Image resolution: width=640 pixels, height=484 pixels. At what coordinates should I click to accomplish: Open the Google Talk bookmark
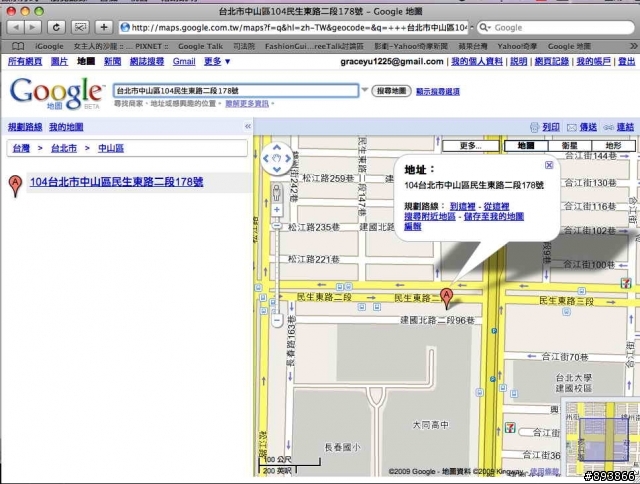click(x=200, y=46)
